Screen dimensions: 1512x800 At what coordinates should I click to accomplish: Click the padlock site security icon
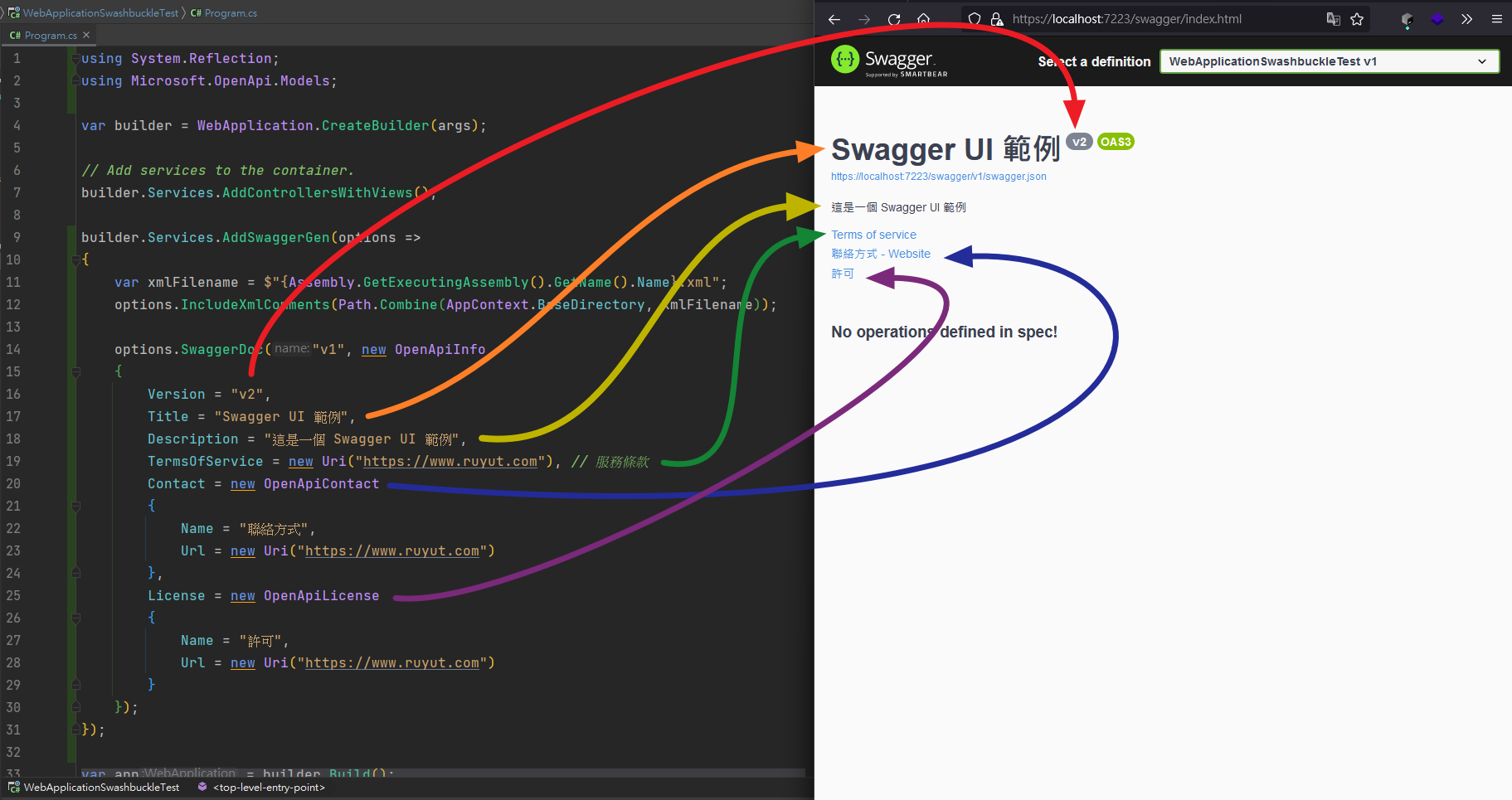997,19
